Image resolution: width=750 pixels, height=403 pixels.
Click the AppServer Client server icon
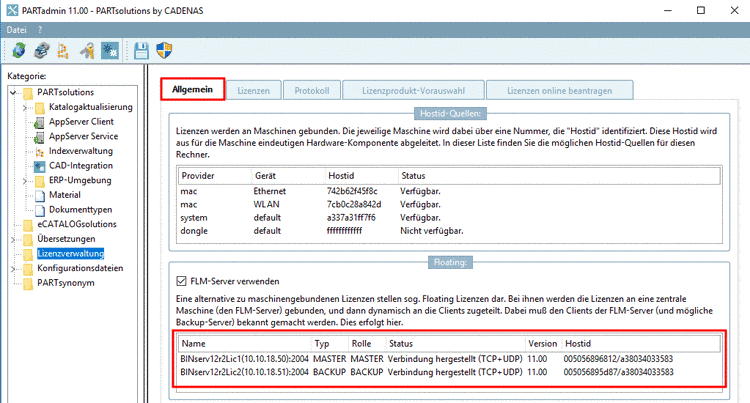[40, 122]
